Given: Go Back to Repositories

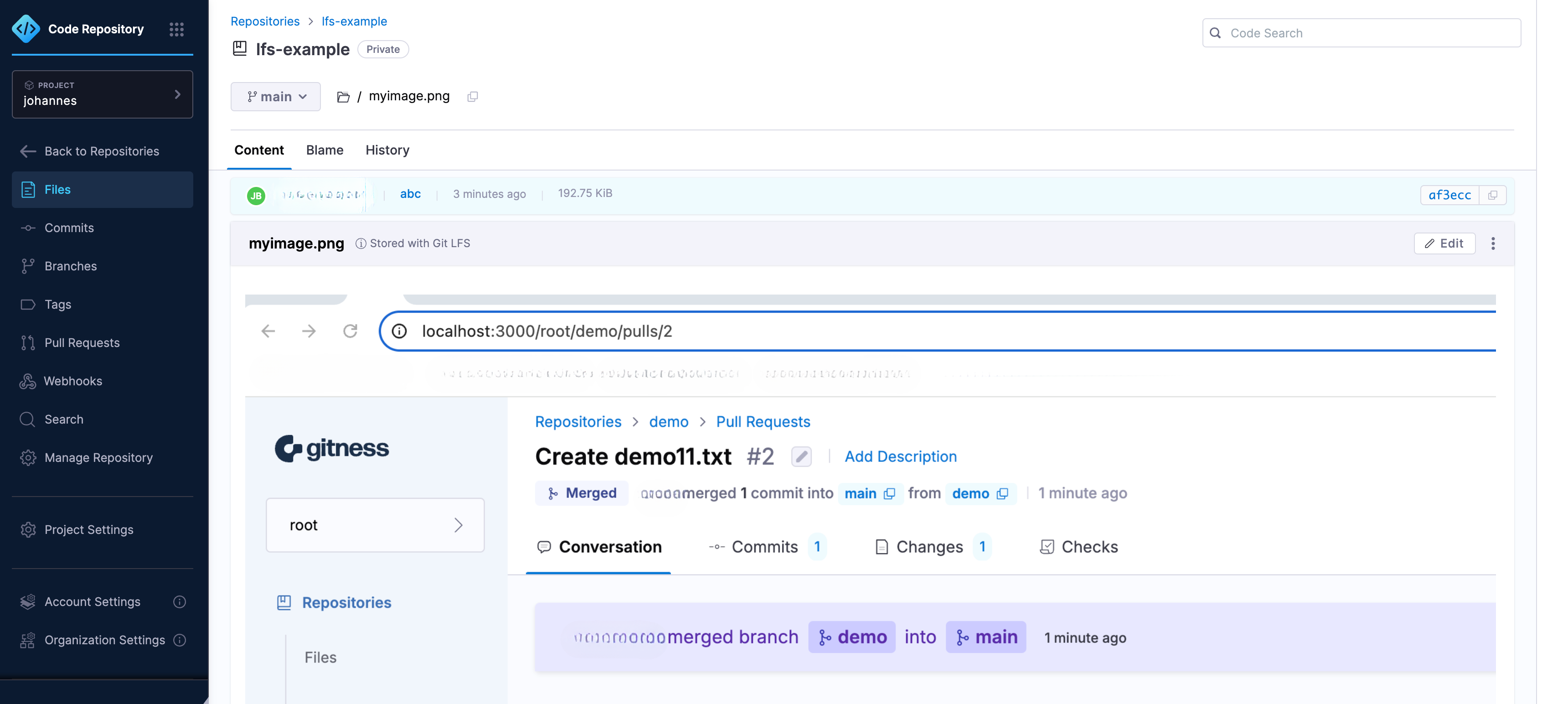Looking at the screenshot, I should (x=101, y=151).
